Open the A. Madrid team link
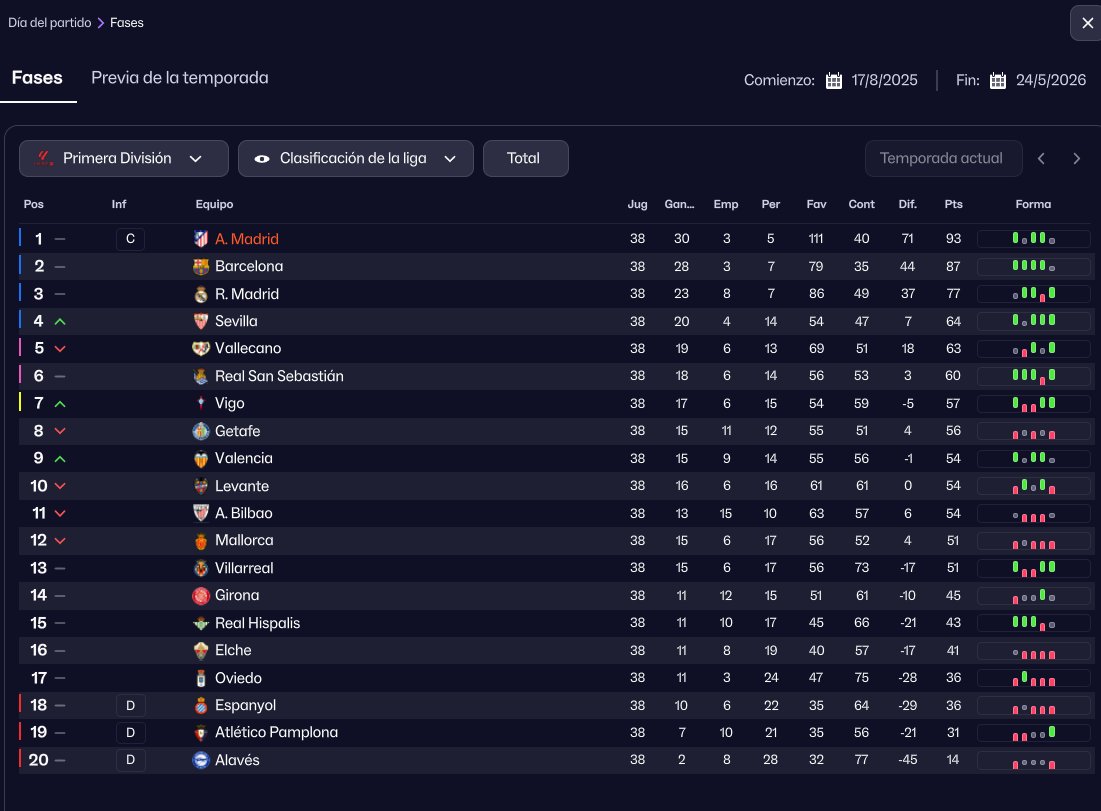Viewport: 1101px width, 811px height. point(247,239)
